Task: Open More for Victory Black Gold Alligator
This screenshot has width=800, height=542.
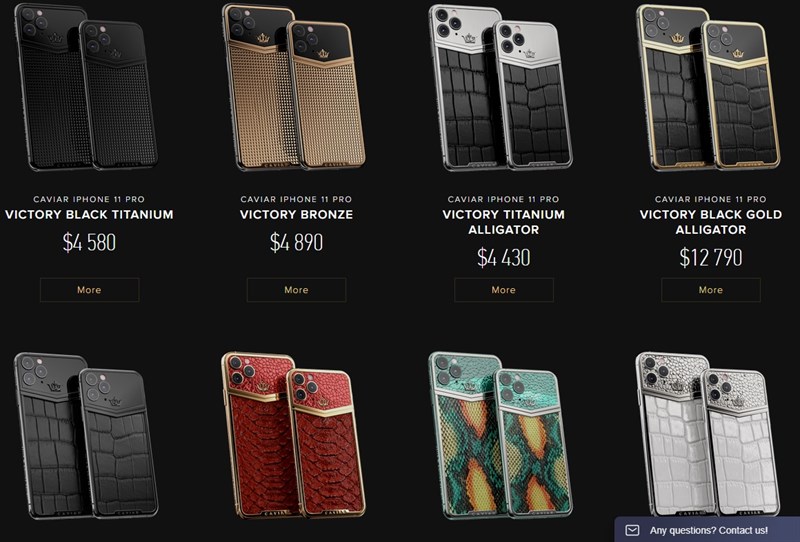Action: click(x=711, y=290)
